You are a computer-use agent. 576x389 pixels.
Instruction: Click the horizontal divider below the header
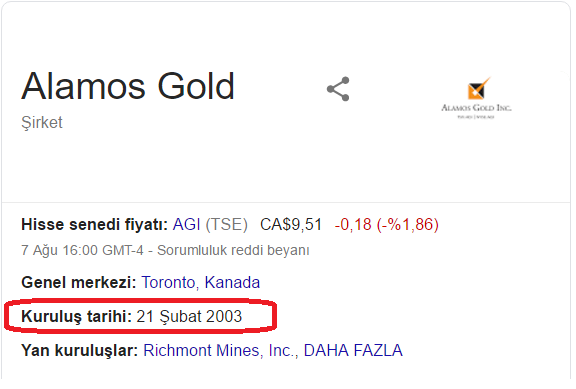tap(286, 202)
